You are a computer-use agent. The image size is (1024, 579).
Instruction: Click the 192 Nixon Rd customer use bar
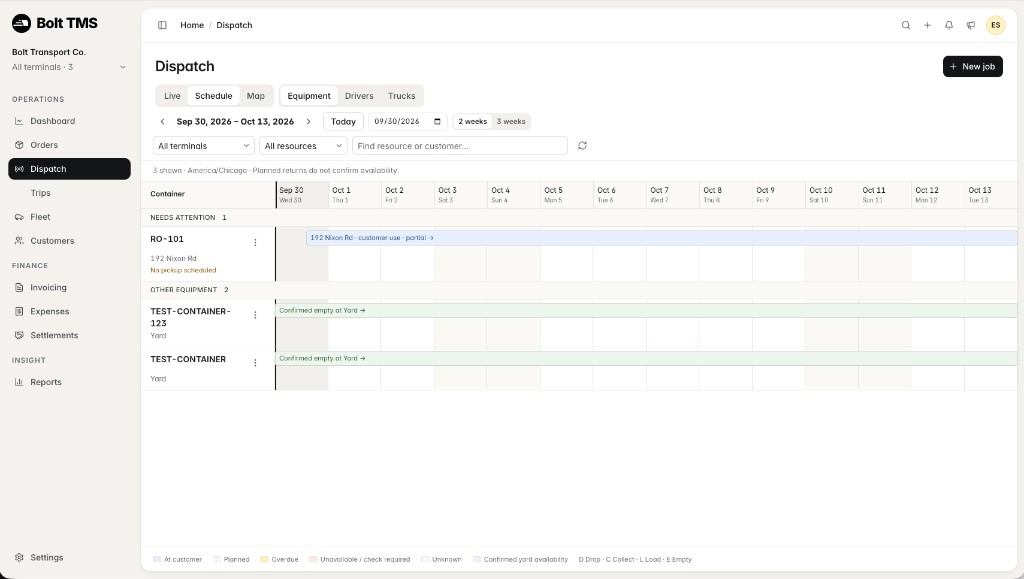(x=661, y=238)
